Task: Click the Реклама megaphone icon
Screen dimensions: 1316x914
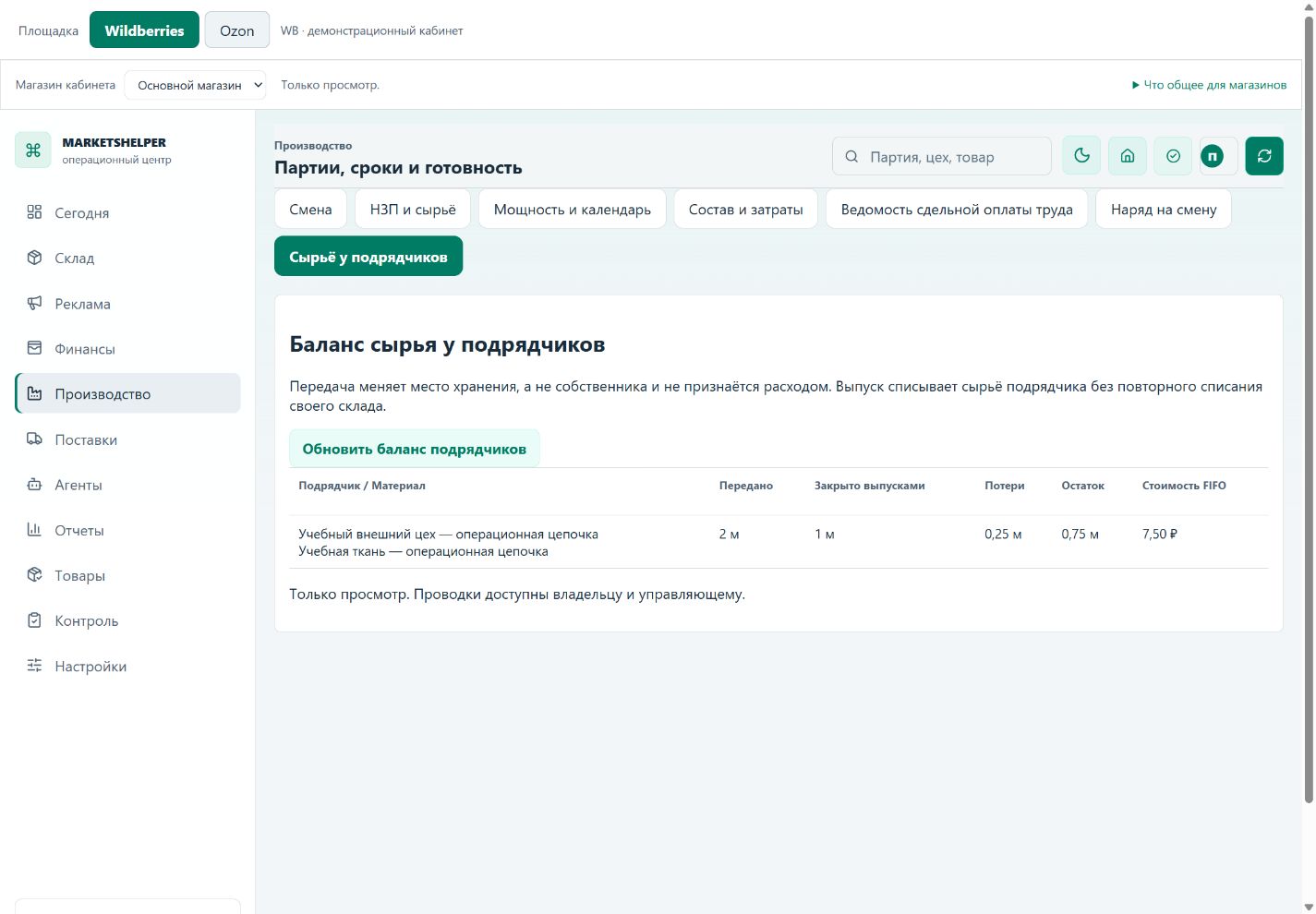Action: click(x=34, y=303)
